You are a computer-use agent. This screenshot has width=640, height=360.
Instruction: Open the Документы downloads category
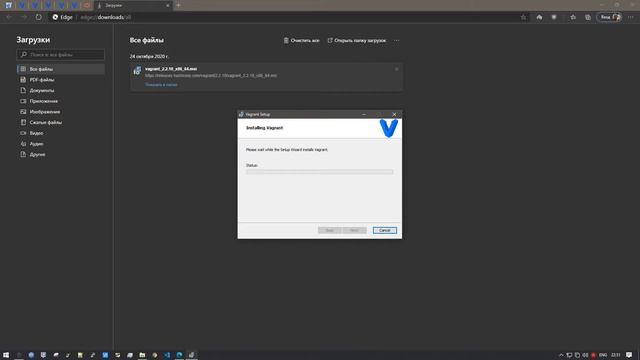coord(60,90)
